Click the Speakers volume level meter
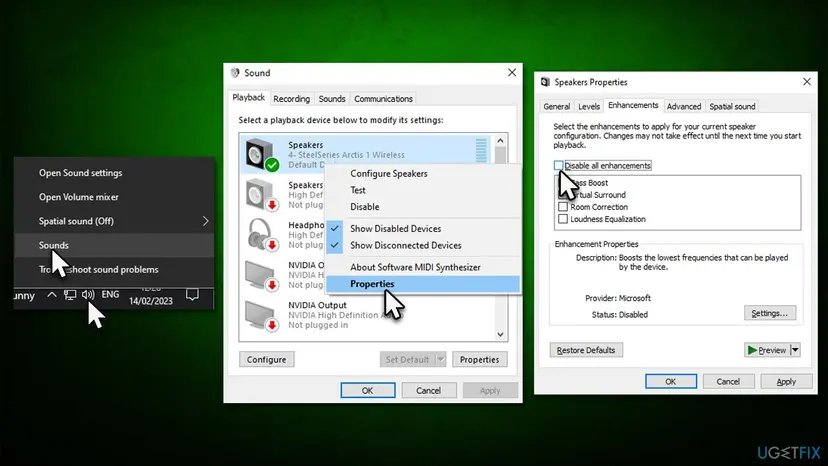The width and height of the screenshot is (828, 466). pos(481,151)
